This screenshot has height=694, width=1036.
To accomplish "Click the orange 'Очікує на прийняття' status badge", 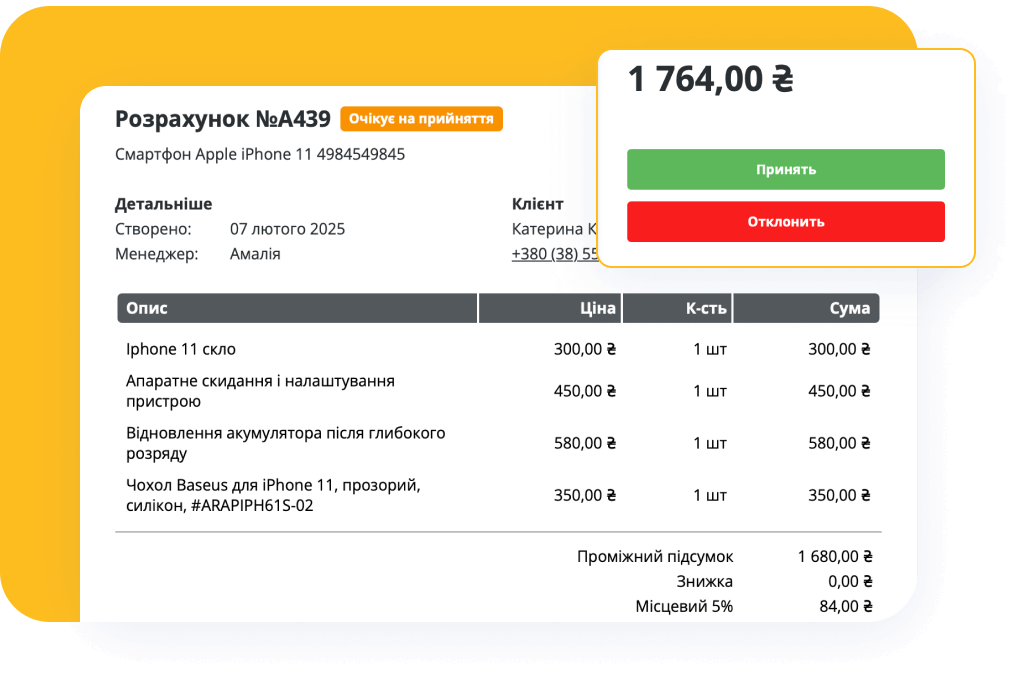I will [x=421, y=118].
